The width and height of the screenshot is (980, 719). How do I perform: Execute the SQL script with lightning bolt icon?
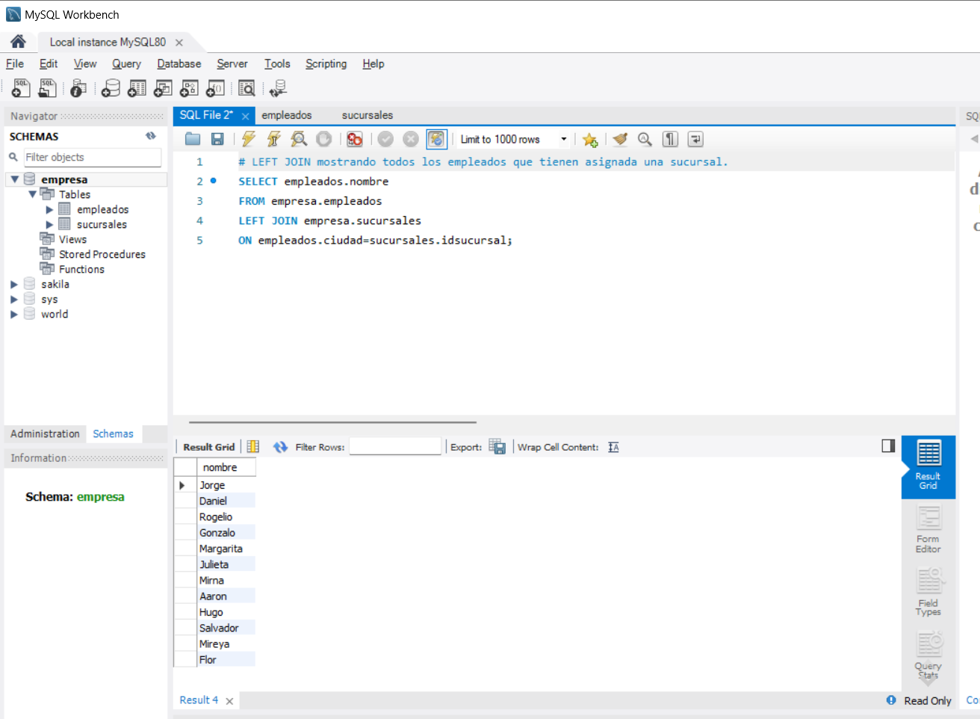click(x=248, y=139)
